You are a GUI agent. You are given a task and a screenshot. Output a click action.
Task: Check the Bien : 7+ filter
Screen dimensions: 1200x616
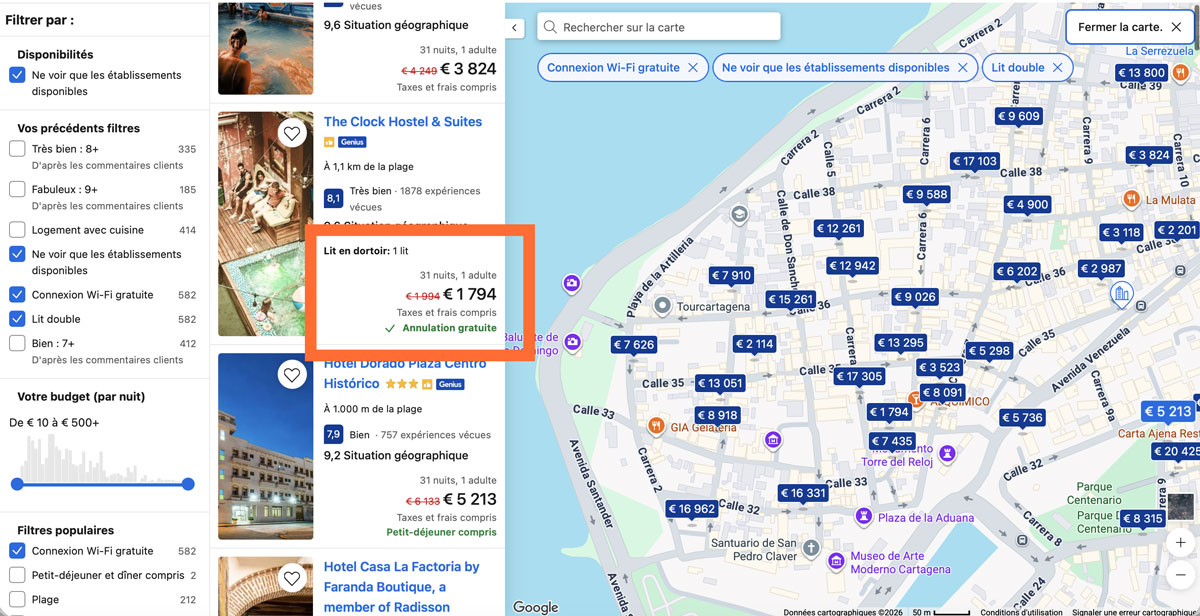17,343
